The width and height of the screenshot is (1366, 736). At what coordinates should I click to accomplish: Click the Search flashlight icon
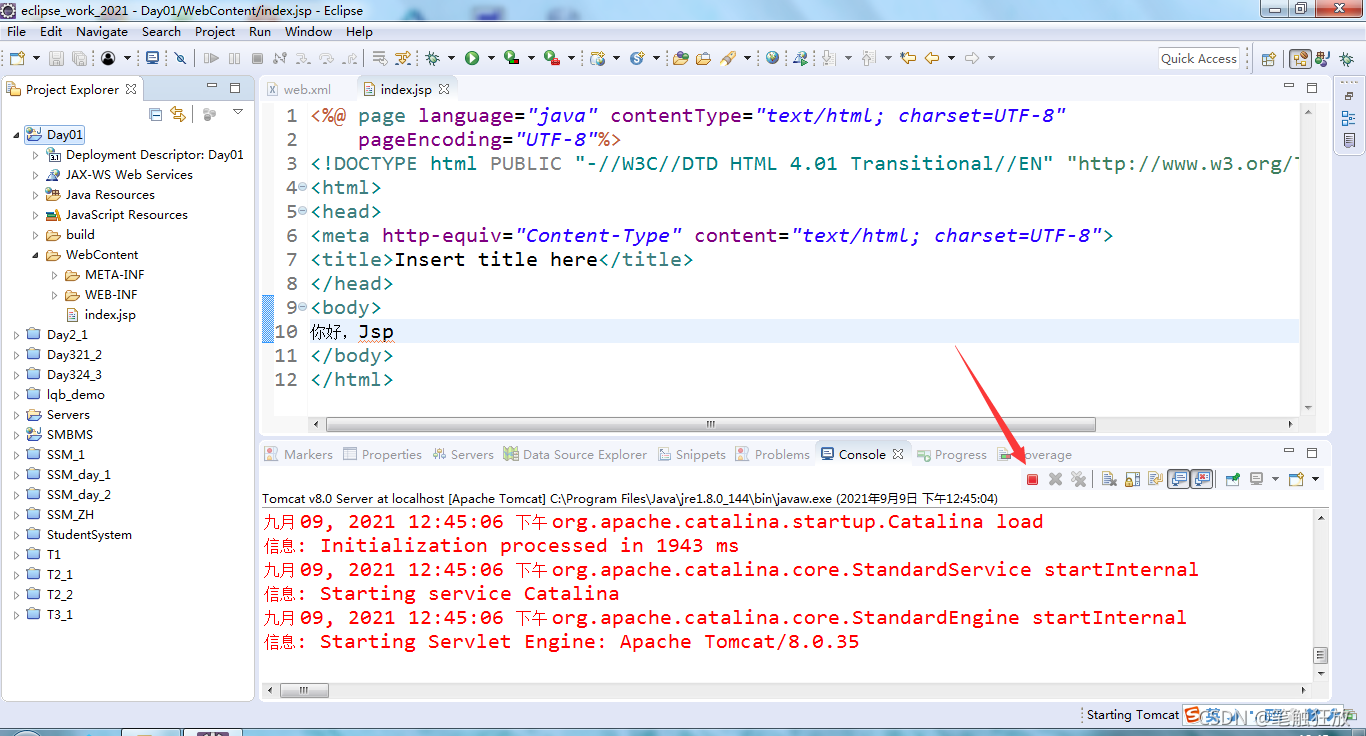(729, 59)
